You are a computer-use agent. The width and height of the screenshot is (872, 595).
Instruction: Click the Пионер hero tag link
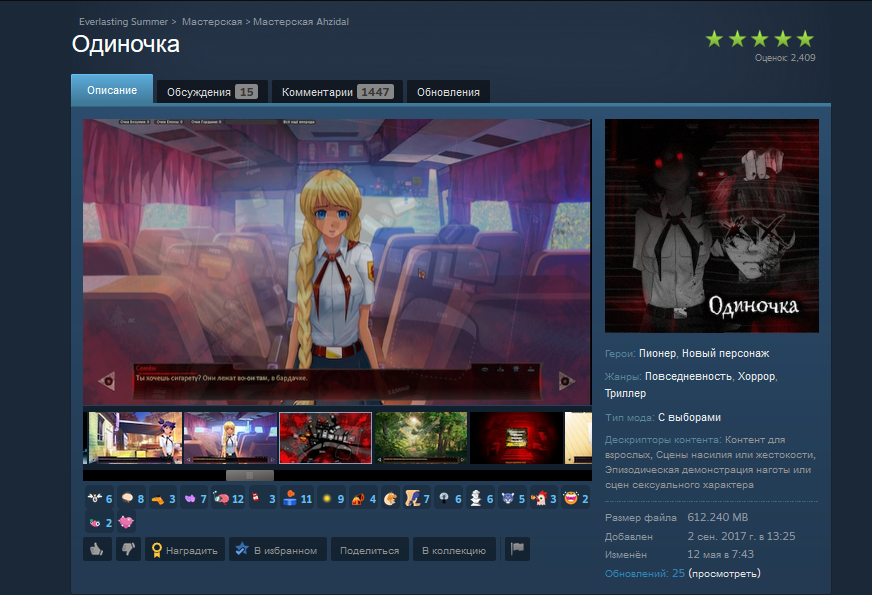[657, 353]
